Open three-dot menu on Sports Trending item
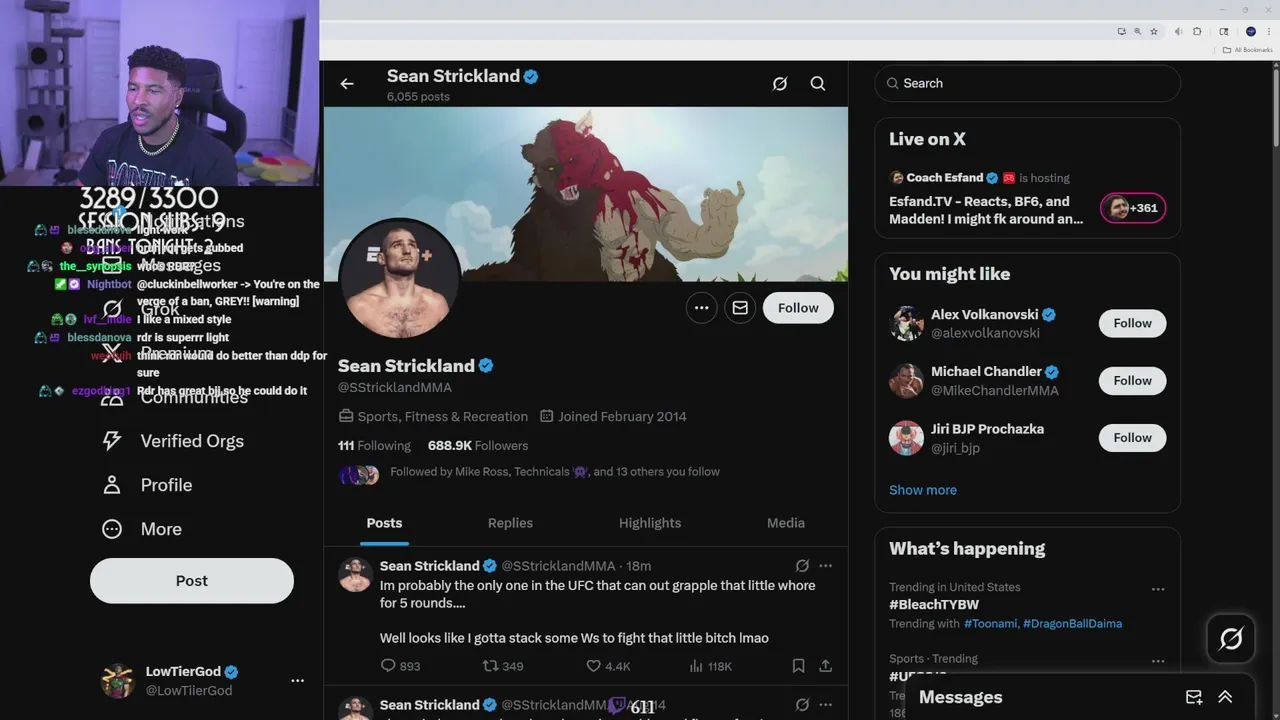Viewport: 1280px width, 720px height. 1158,661
